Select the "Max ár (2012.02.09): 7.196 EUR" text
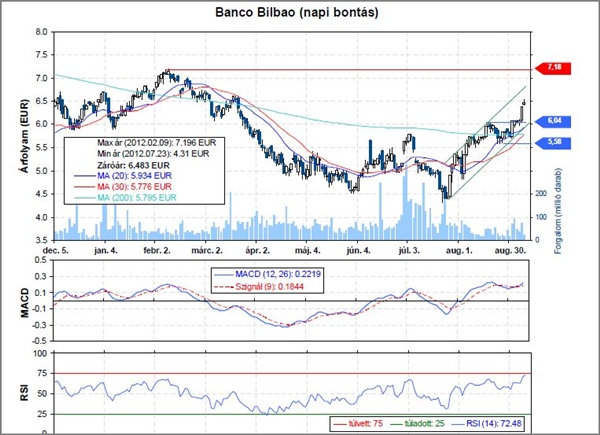600x435 pixels. pos(157,143)
